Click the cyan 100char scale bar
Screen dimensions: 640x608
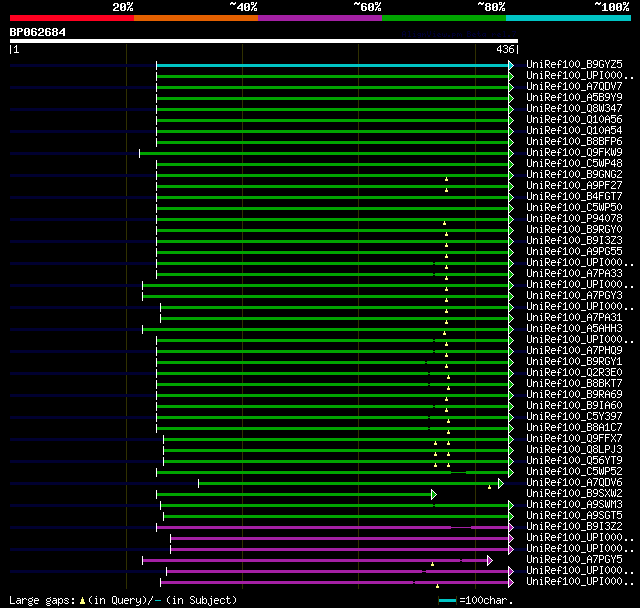tap(447, 600)
